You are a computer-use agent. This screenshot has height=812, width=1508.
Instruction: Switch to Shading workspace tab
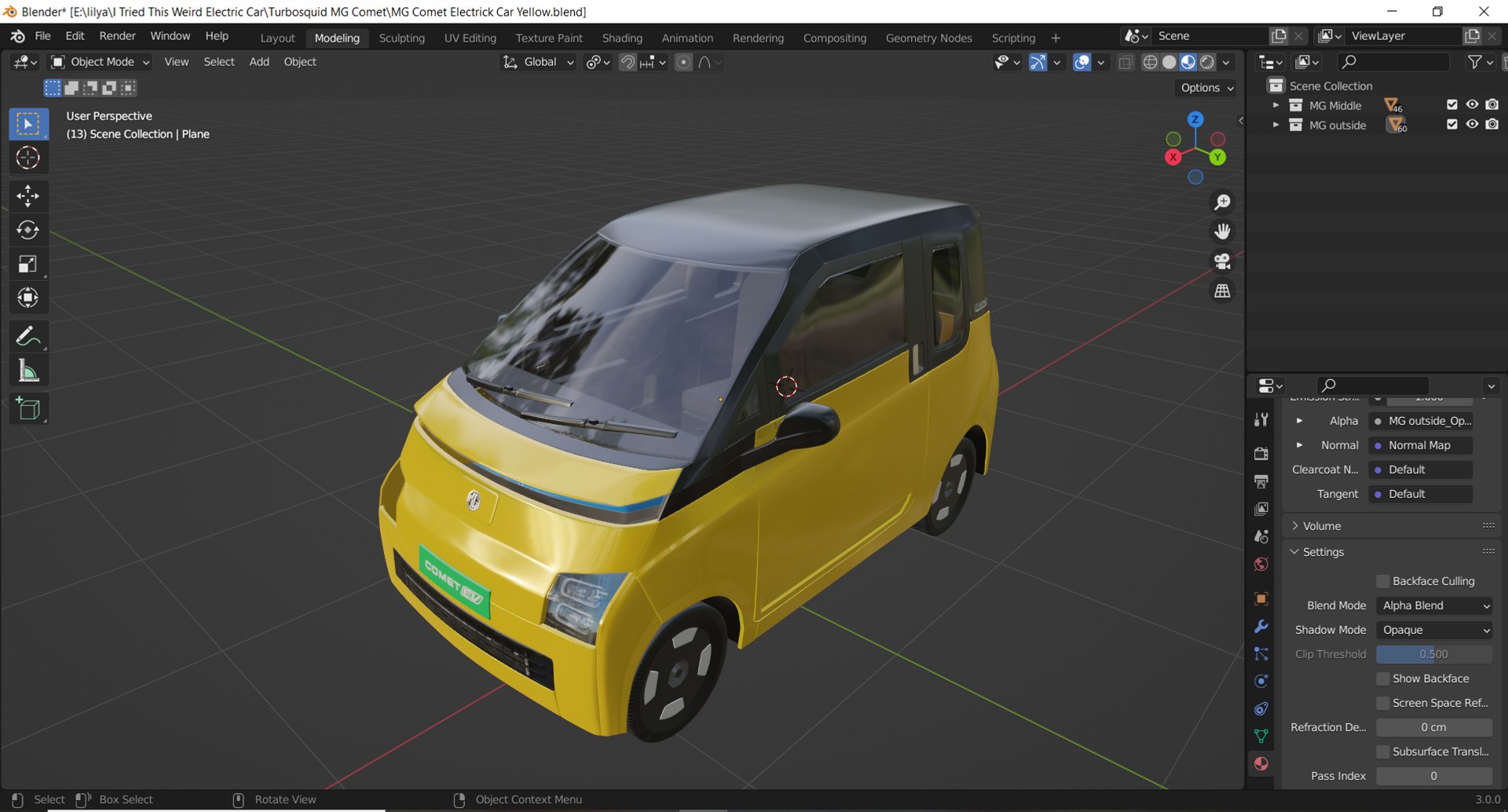(622, 38)
